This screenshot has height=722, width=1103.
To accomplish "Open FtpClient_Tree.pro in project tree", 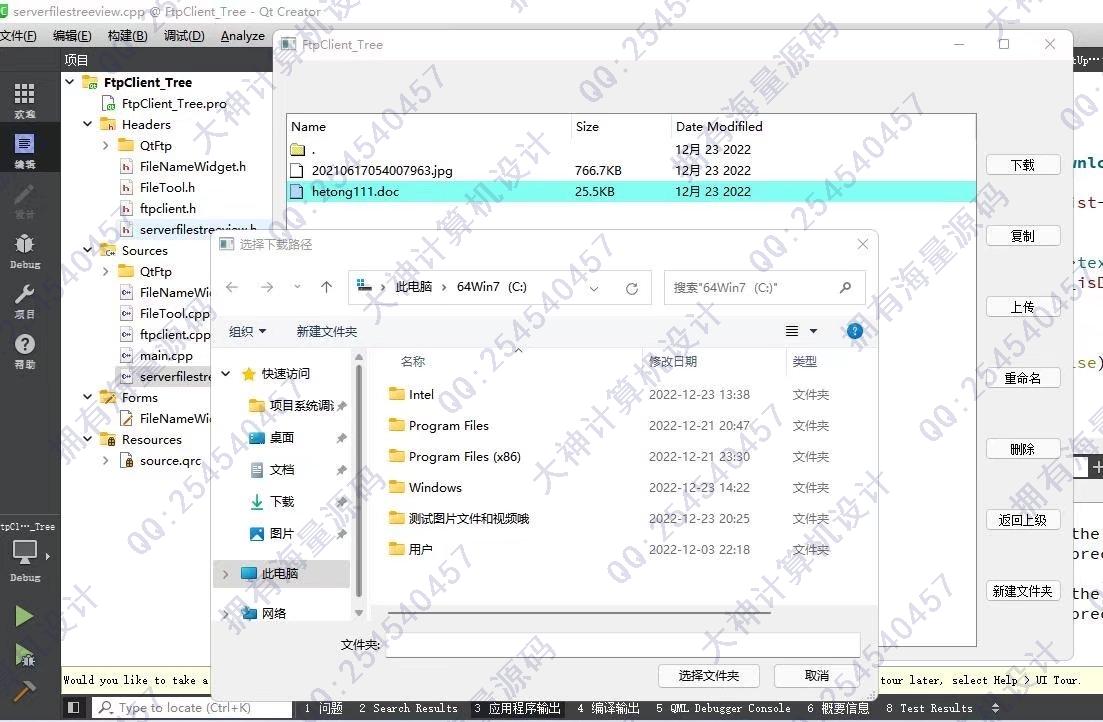I will pyautogui.click(x=174, y=103).
